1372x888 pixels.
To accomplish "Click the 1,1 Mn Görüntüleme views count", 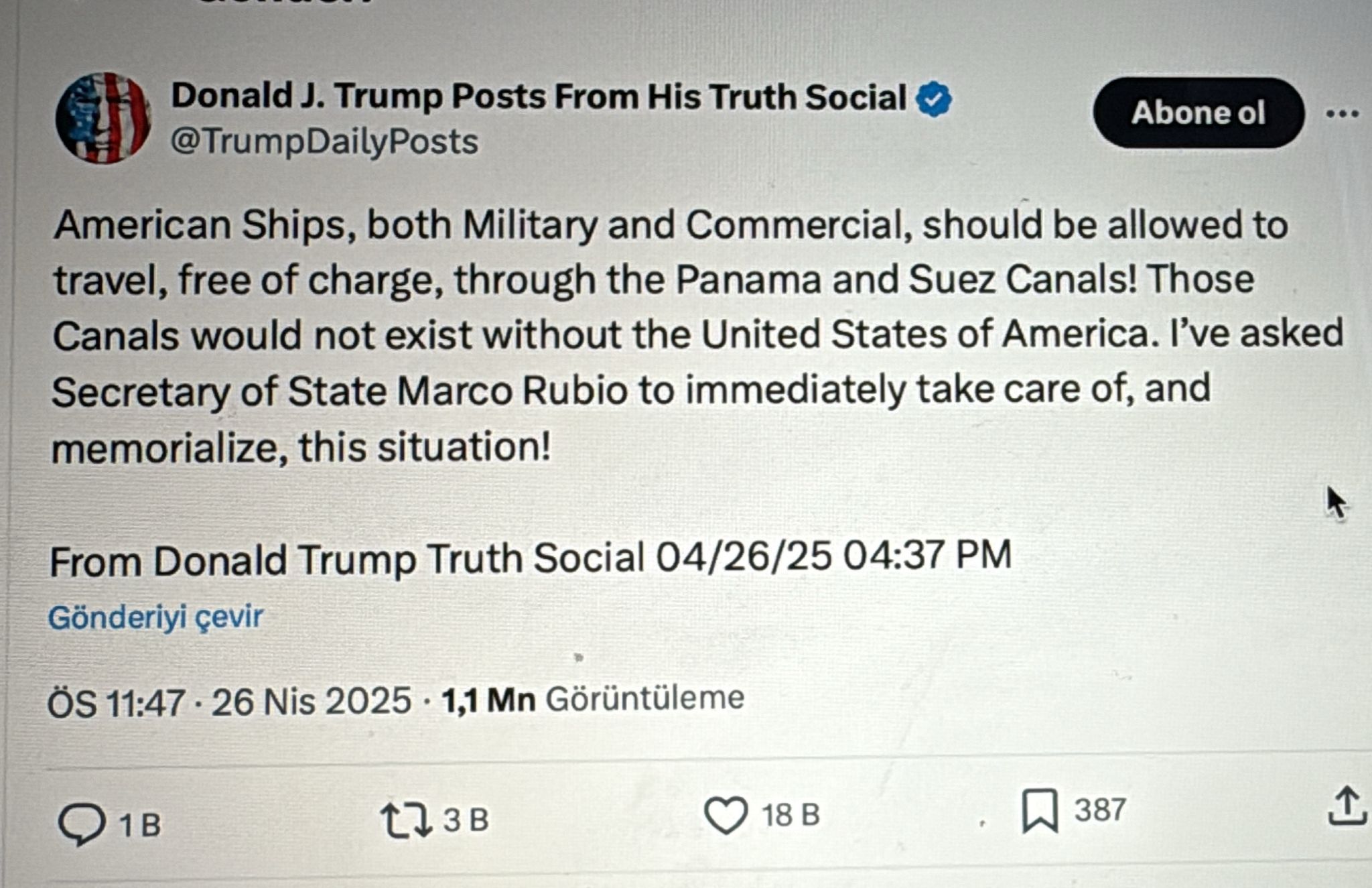I will pos(593,699).
